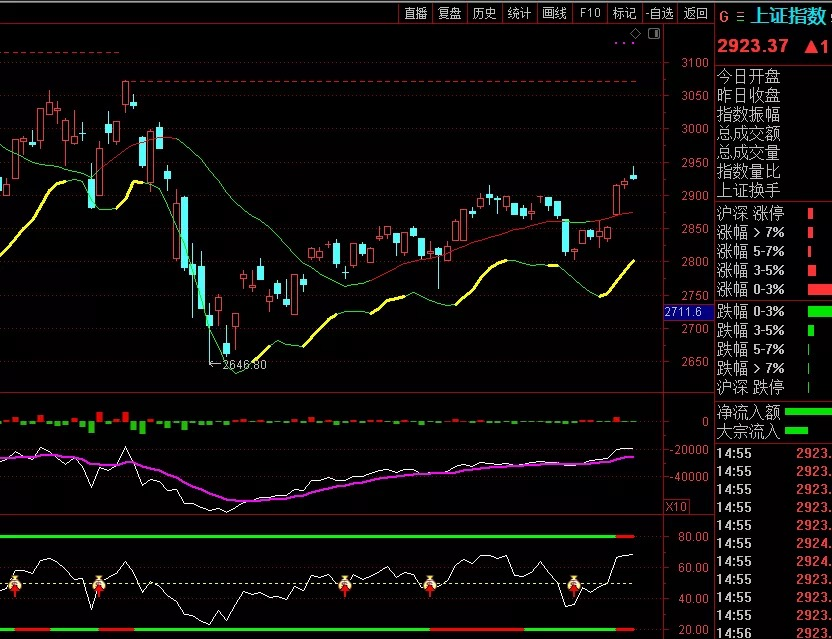Select the first money-bag buy signal at far left
The image size is (832, 639).
[14, 585]
